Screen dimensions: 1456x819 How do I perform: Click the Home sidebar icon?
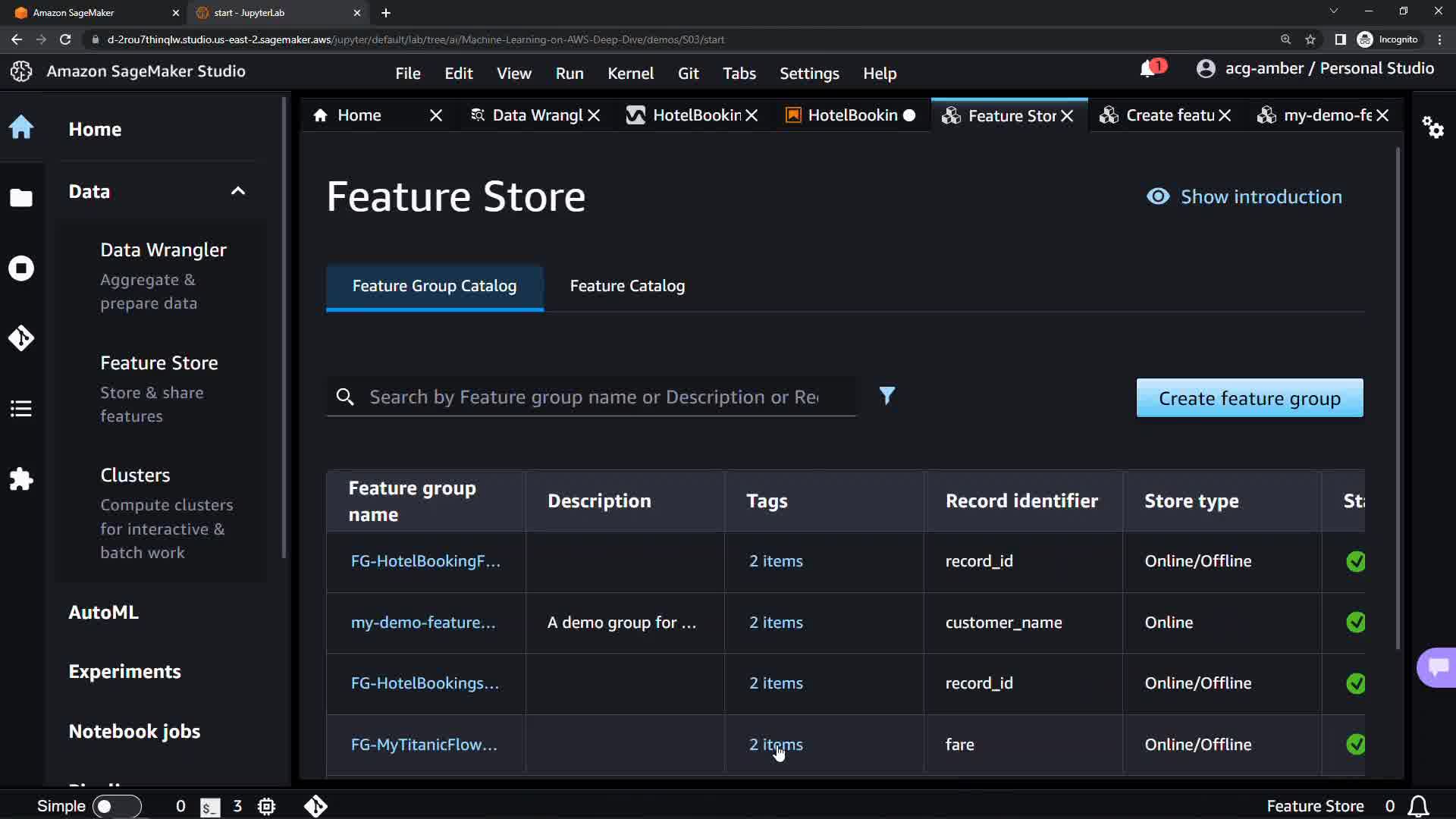click(21, 127)
